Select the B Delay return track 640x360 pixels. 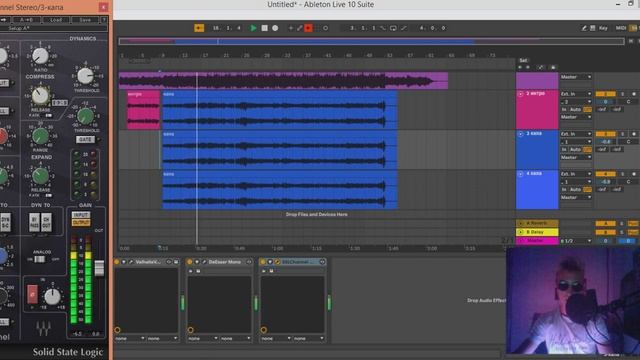click(537, 232)
